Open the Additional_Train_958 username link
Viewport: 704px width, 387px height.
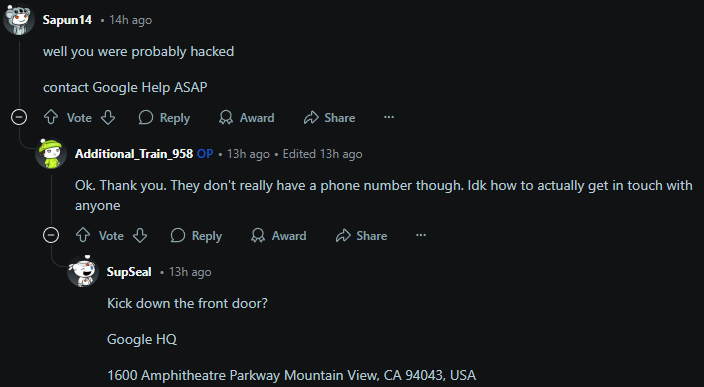[134, 154]
